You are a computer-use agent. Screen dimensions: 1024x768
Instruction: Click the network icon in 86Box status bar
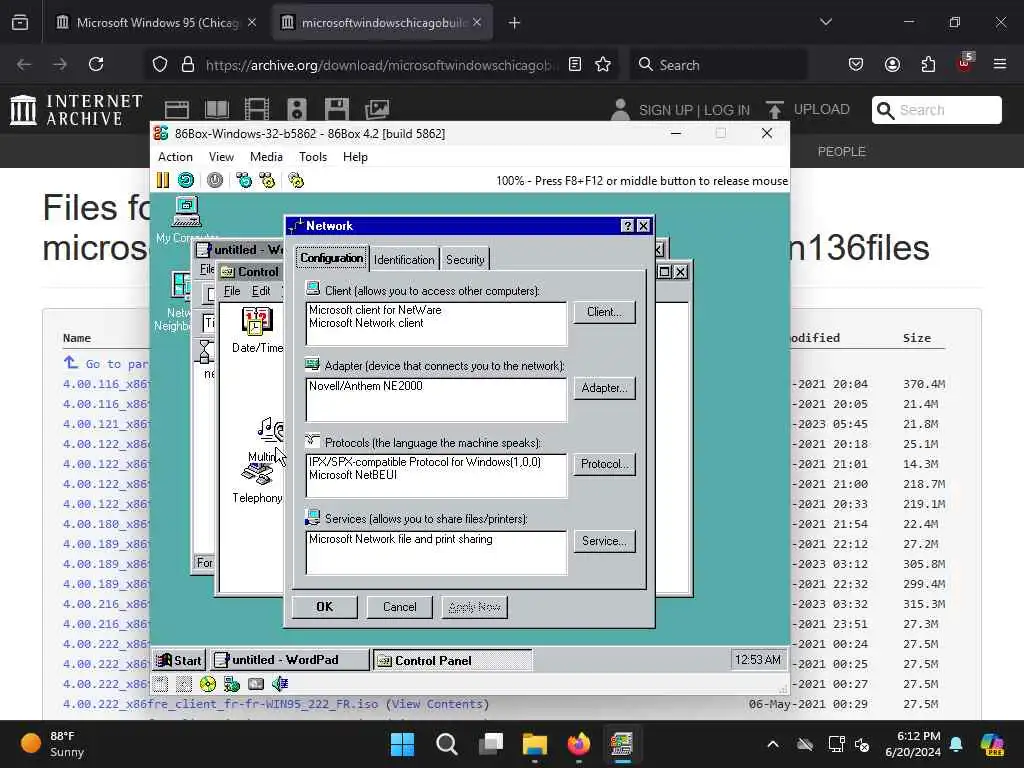click(232, 684)
